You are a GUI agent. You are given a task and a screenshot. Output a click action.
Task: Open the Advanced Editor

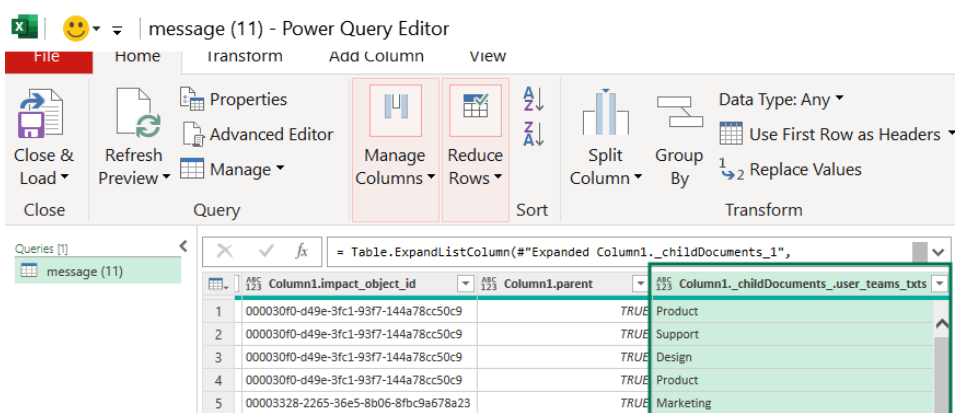pos(258,134)
